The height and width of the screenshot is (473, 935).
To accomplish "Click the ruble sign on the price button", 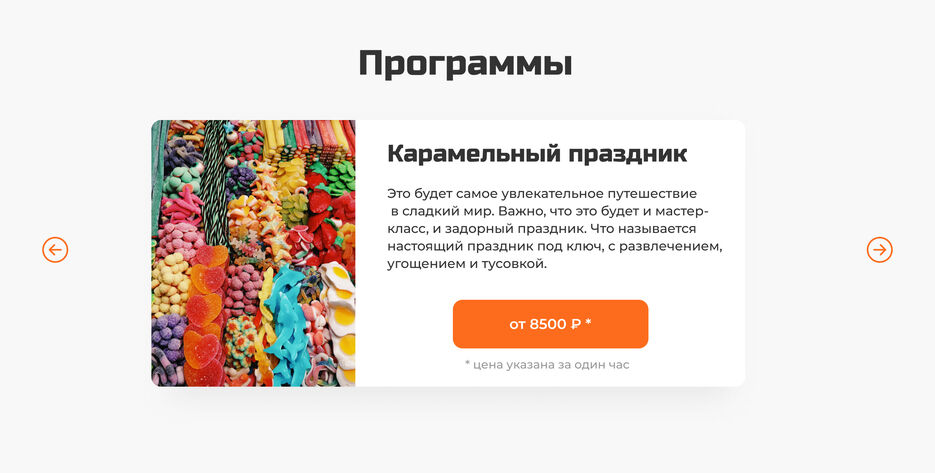I will 575,324.
